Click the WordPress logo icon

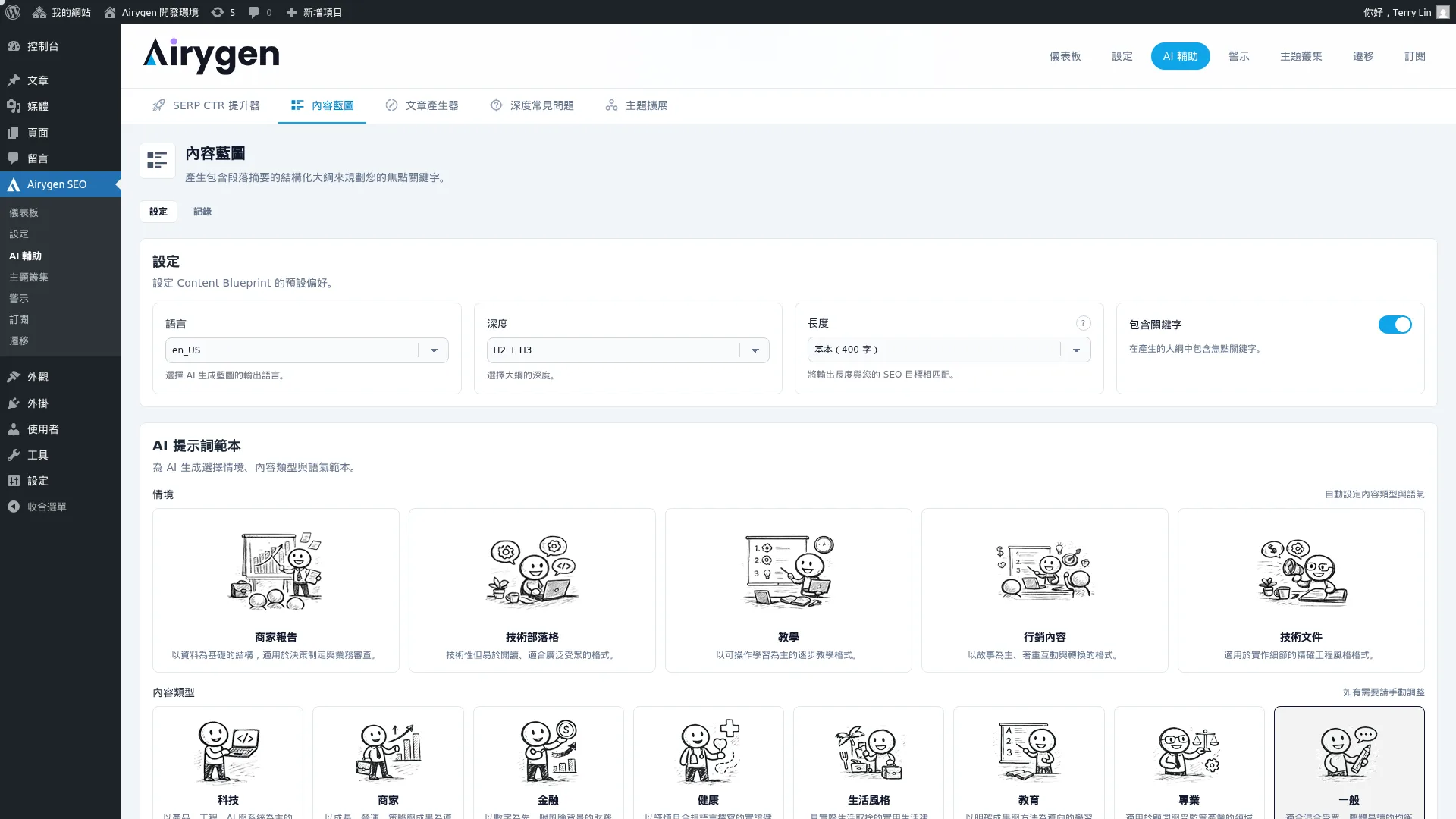click(13, 12)
